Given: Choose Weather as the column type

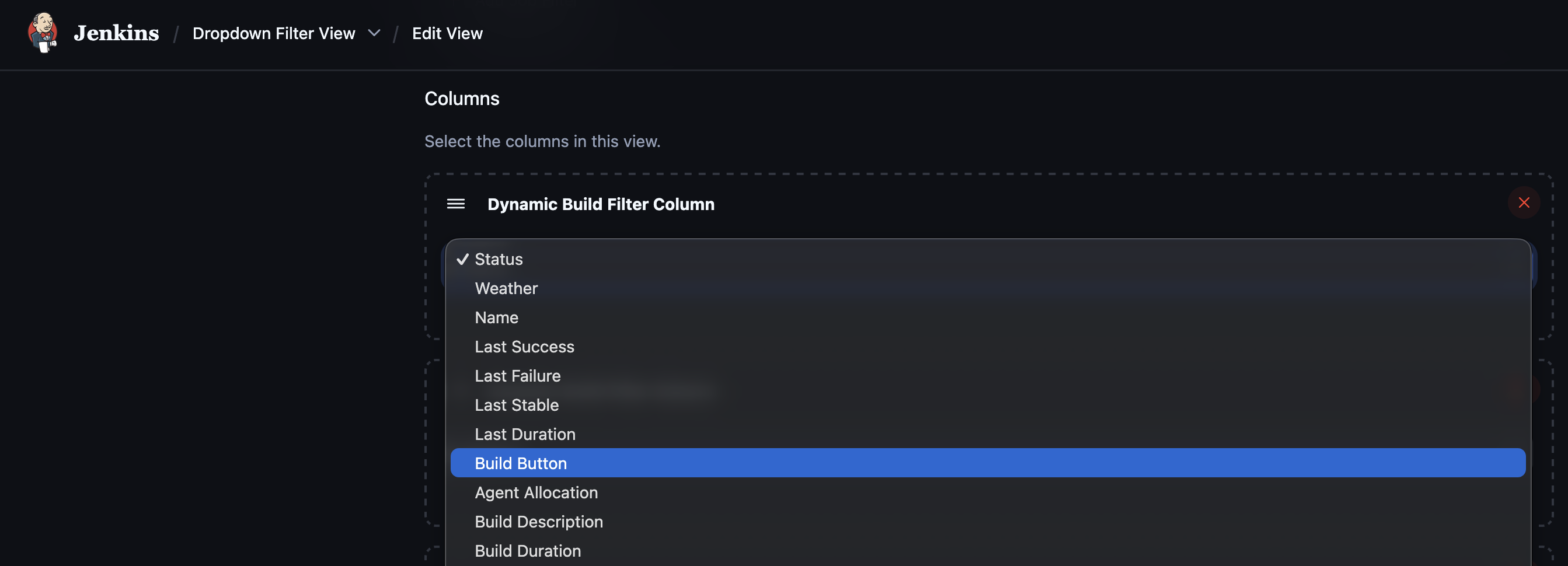Looking at the screenshot, I should pyautogui.click(x=506, y=288).
